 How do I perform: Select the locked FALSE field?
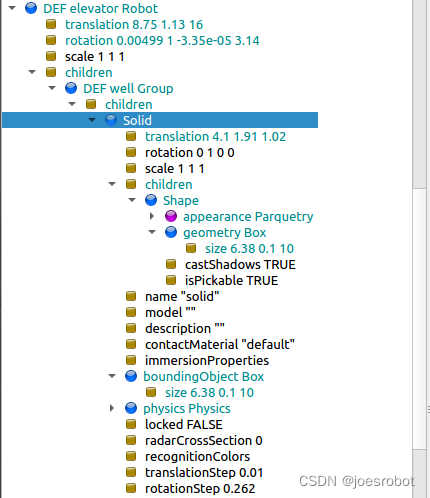[x=184, y=424]
